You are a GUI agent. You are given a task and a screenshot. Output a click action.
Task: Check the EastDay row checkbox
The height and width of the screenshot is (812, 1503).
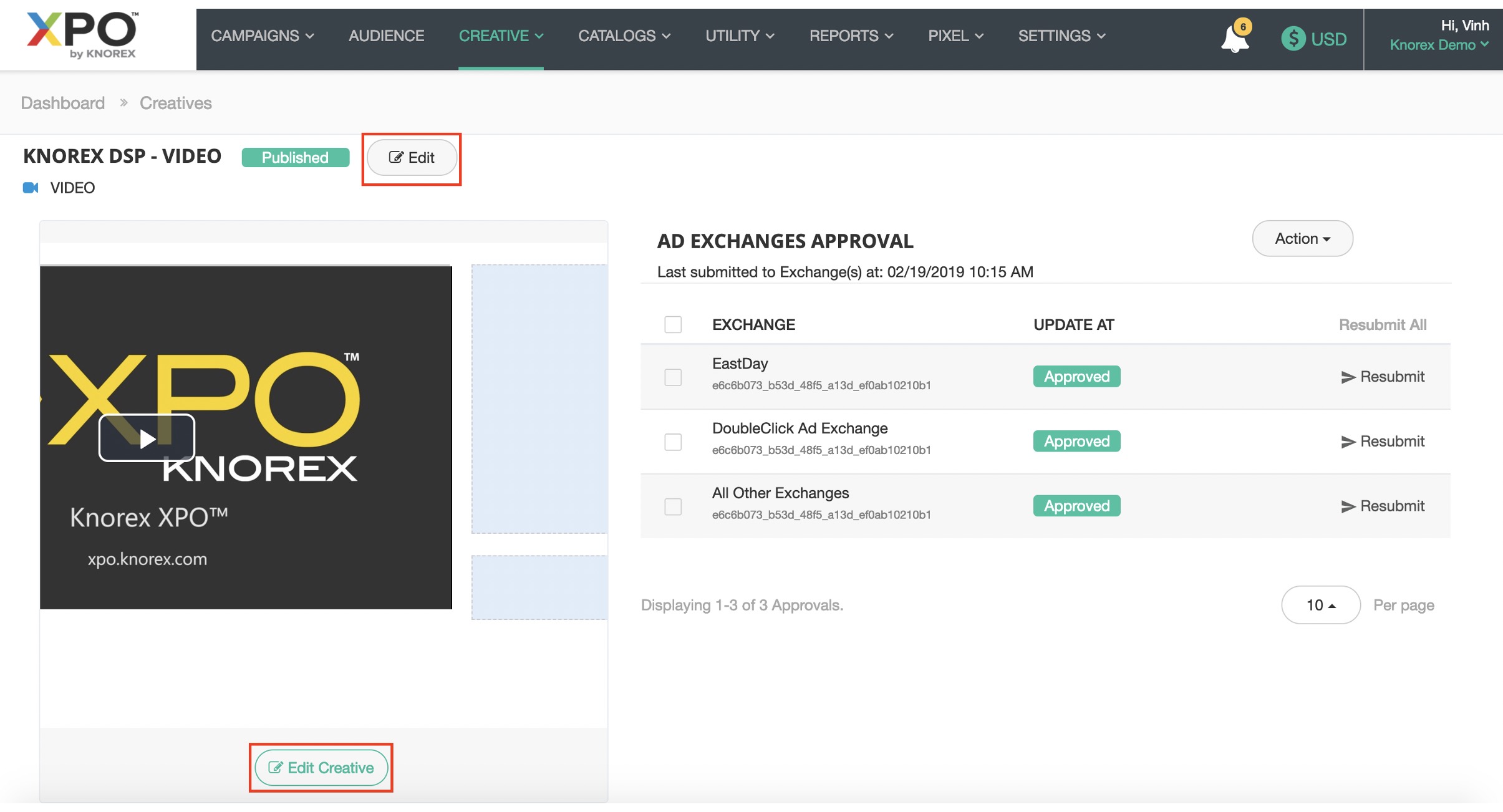click(673, 377)
